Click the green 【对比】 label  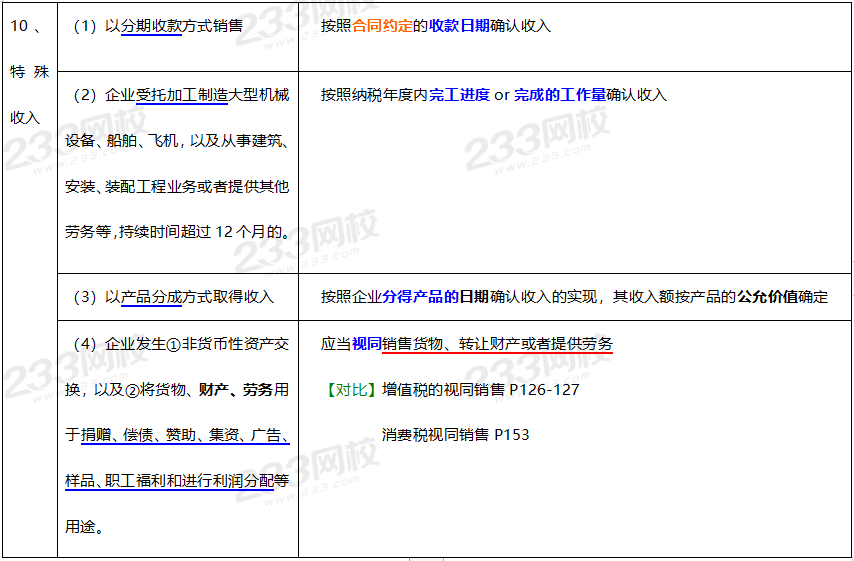350,389
